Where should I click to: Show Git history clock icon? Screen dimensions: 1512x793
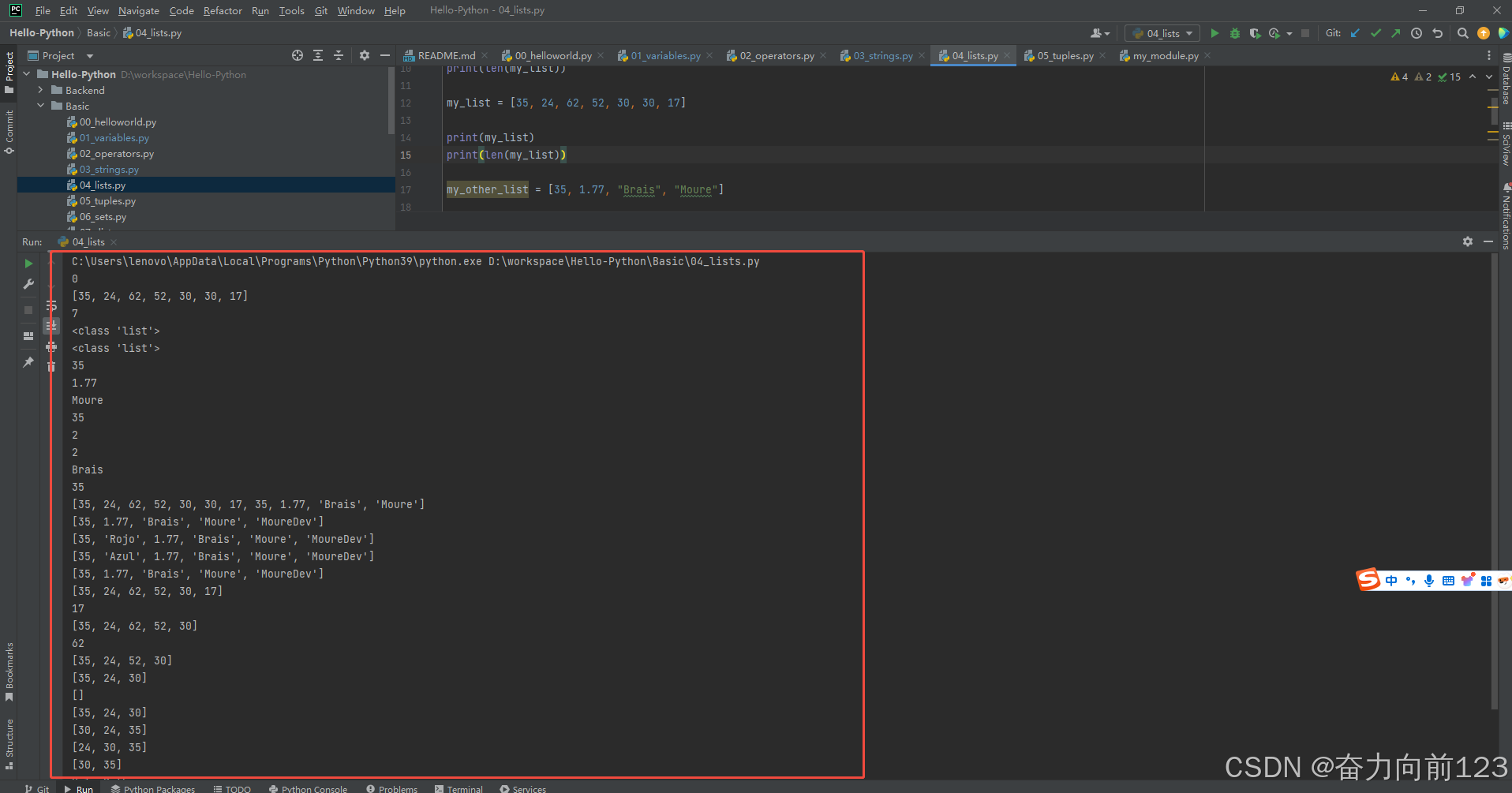(1417, 33)
